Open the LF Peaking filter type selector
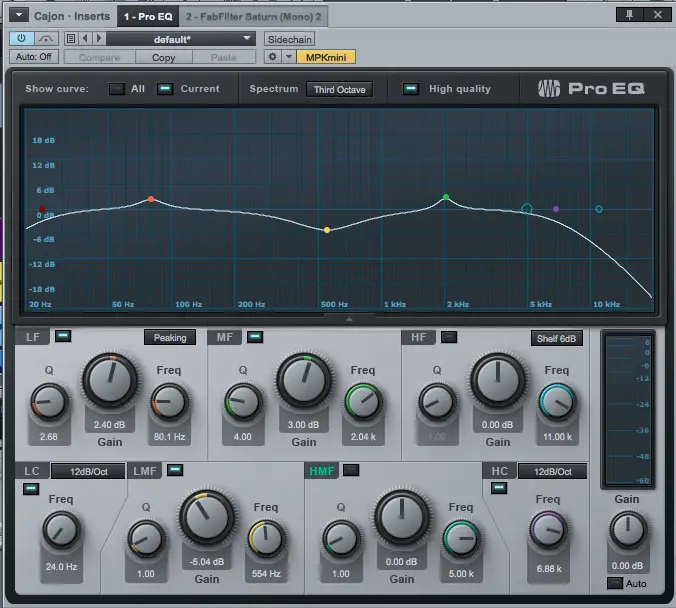This screenshot has height=608, width=676. coord(170,338)
